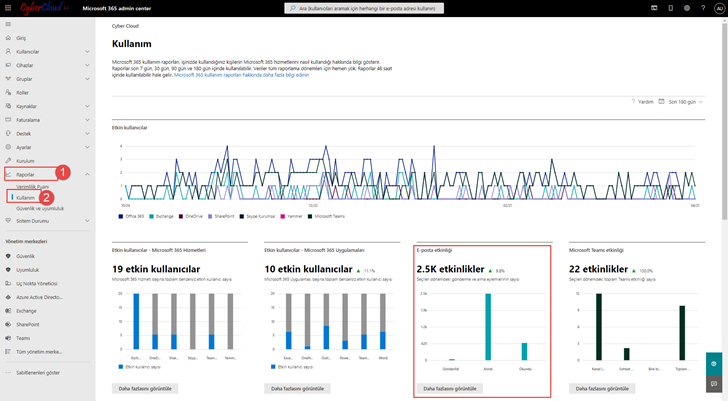Click the Kurulum setup wrench icon
728x401 pixels.
8,161
